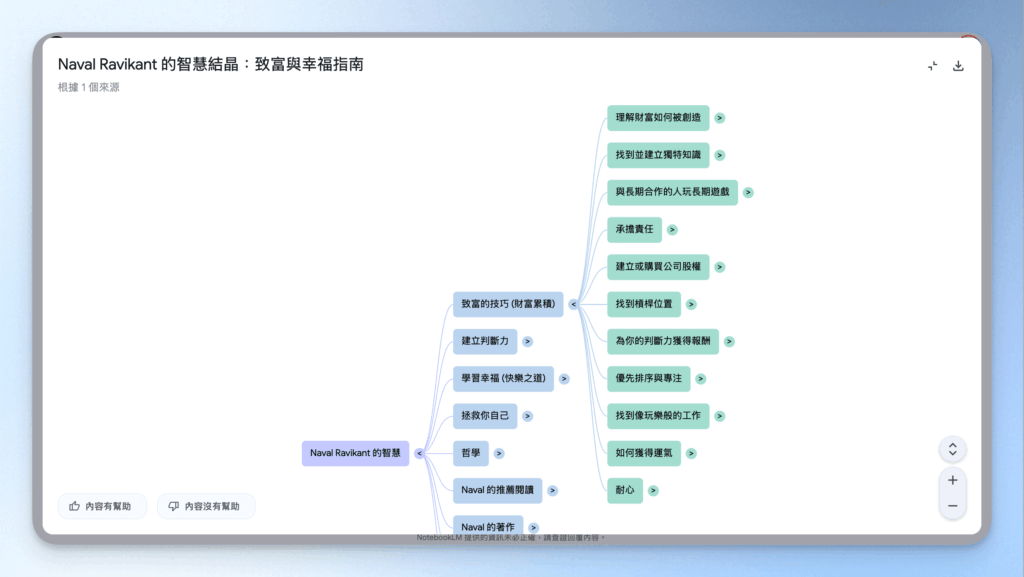The image size is (1024, 577).
Task: Mark content as helpful 內容有幫助
Action: click(102, 507)
